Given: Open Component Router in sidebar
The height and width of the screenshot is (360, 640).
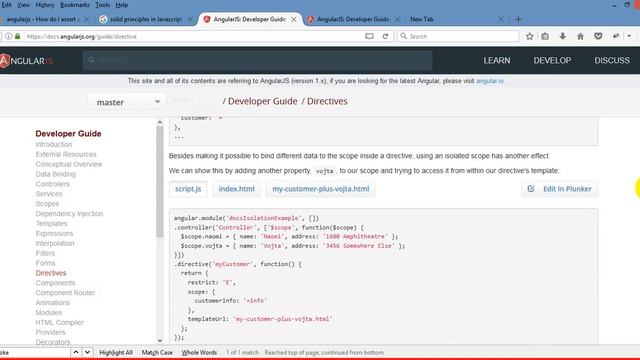Looking at the screenshot, I should (65, 293).
